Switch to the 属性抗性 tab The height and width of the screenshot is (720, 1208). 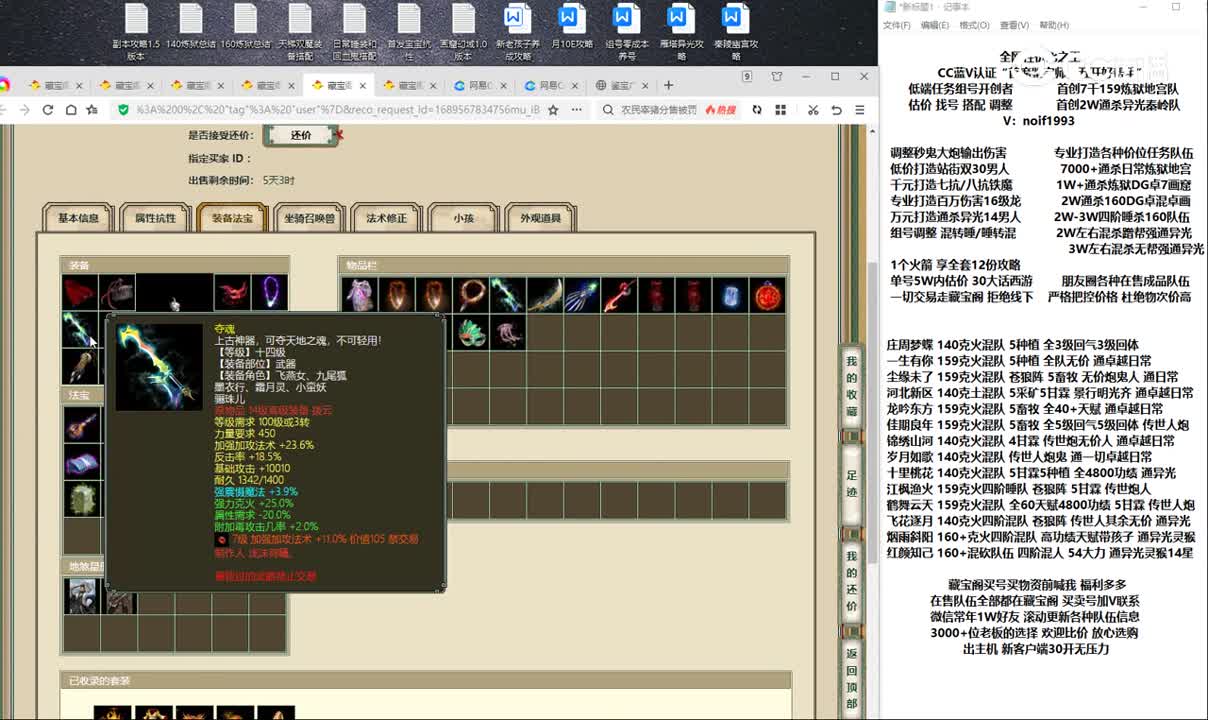(x=155, y=218)
